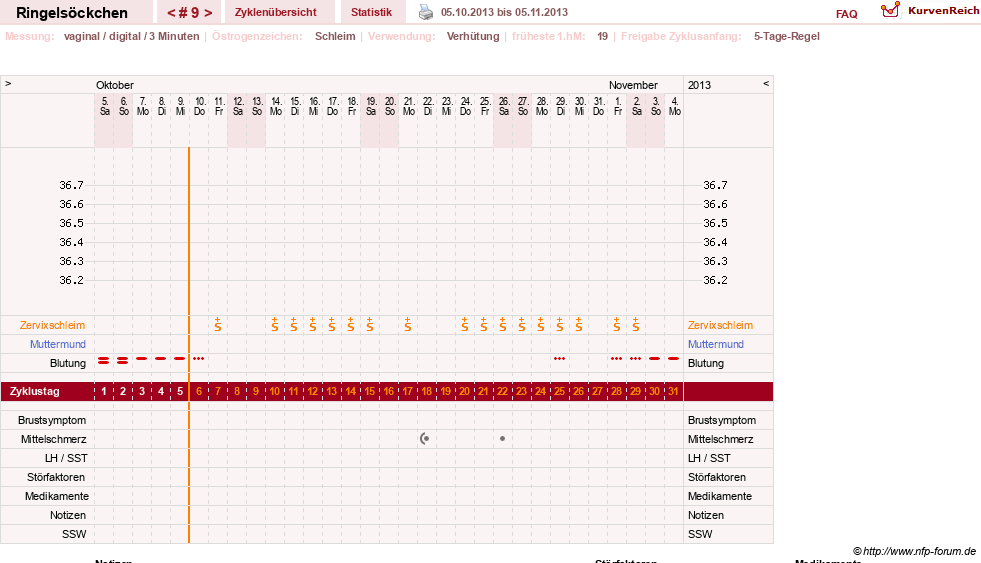Click Mittelschmerz symbol on cycle day 18
Viewport: 981px width, 563px height.
[425, 439]
